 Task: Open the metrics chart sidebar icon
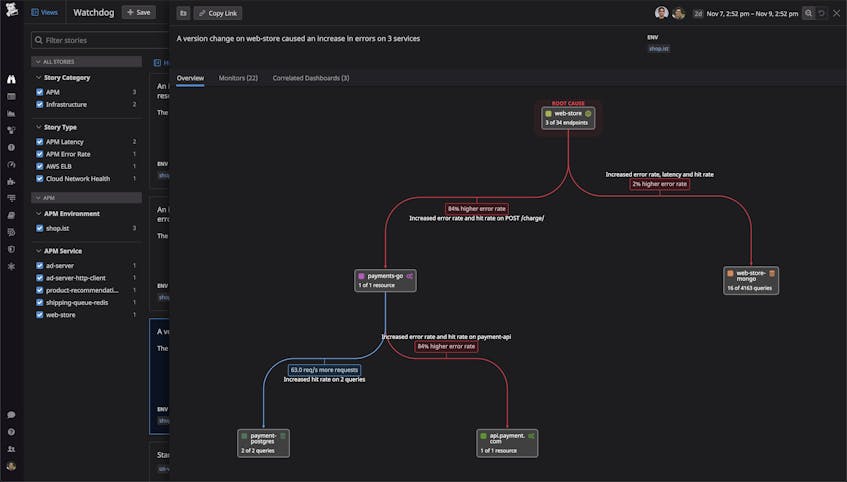(x=11, y=113)
